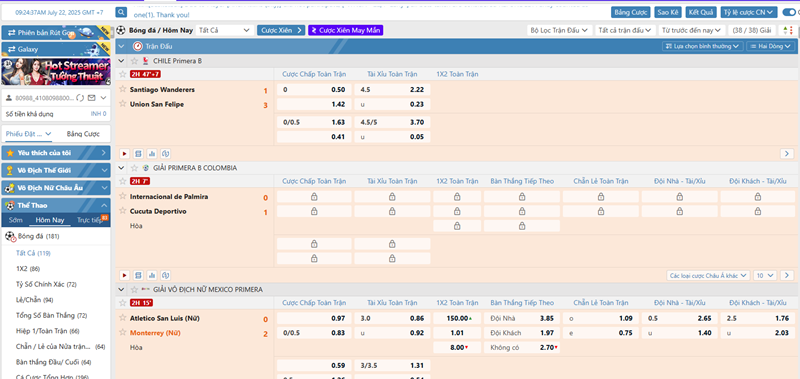Collapse GIẢI PRIMERA B COLOMBIA league
800x379 pixels.
pyautogui.click(x=121, y=167)
